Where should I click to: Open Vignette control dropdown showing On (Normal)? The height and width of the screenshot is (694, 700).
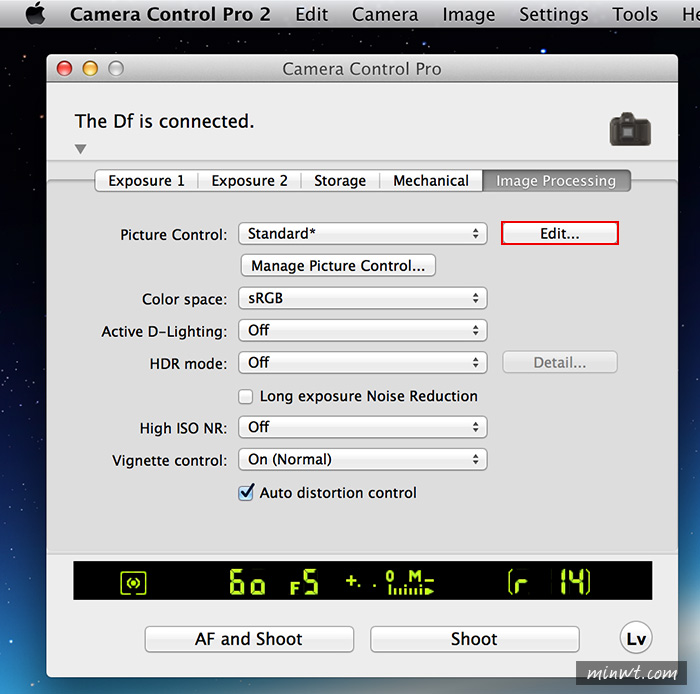pyautogui.click(x=362, y=460)
